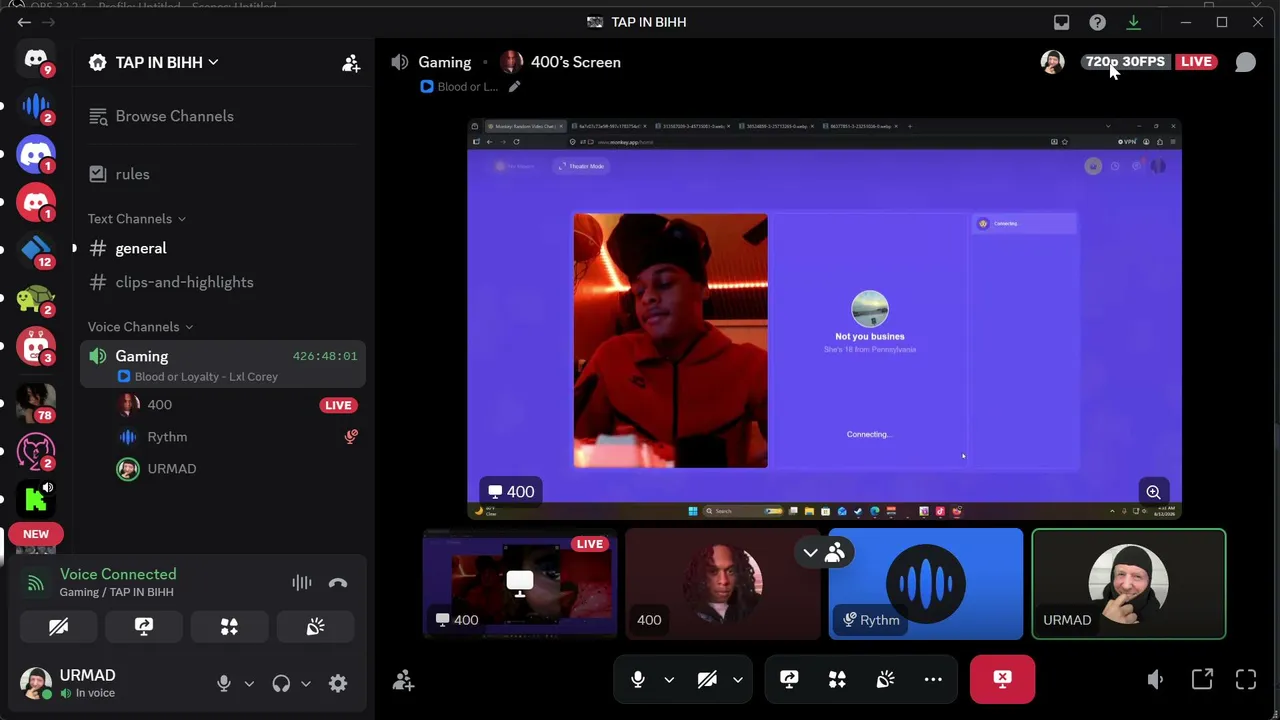
Task: Open camera options arrow in call controls
Action: pos(738,680)
